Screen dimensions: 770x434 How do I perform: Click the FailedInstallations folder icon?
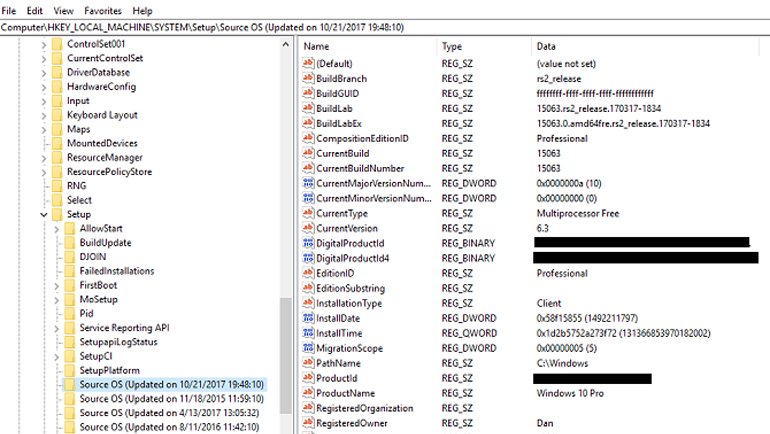click(70, 271)
